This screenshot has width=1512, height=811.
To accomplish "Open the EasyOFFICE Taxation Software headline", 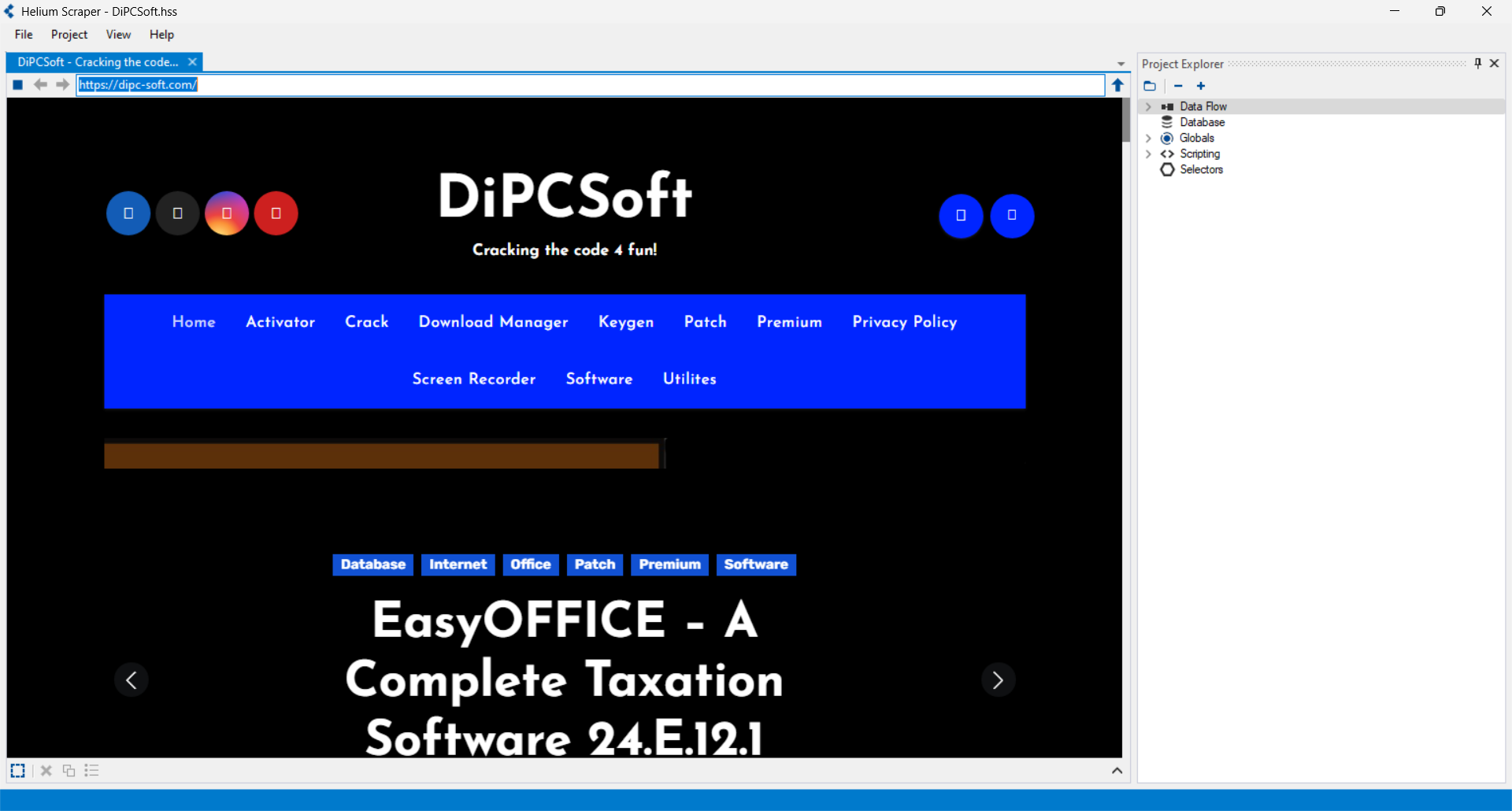I will point(565,679).
